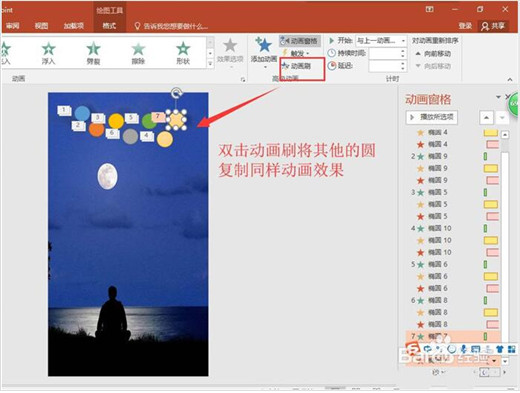This screenshot has height=393, width=520.
Task: Select yellow-star 椭圆 4 animation row
Action: click(454, 132)
